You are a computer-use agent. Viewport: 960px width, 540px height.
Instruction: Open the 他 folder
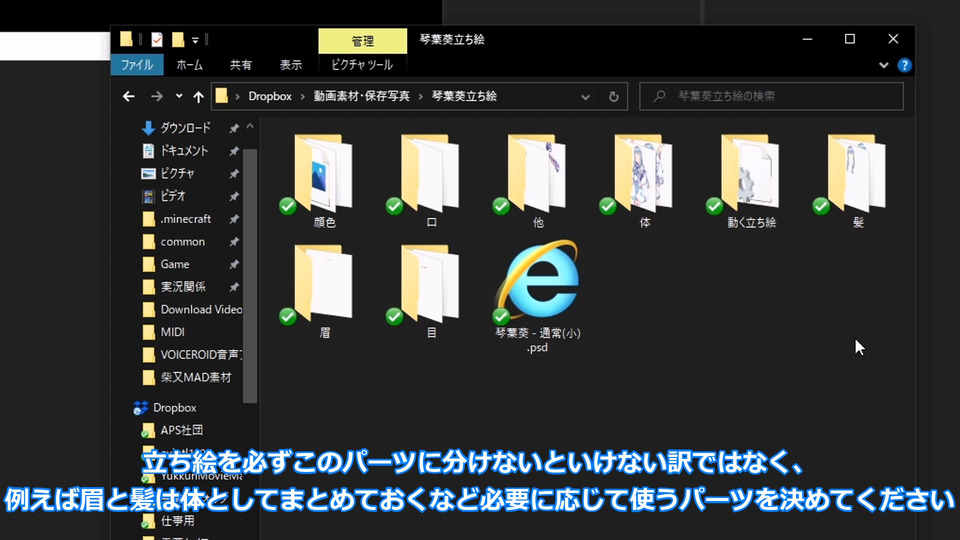[537, 181]
